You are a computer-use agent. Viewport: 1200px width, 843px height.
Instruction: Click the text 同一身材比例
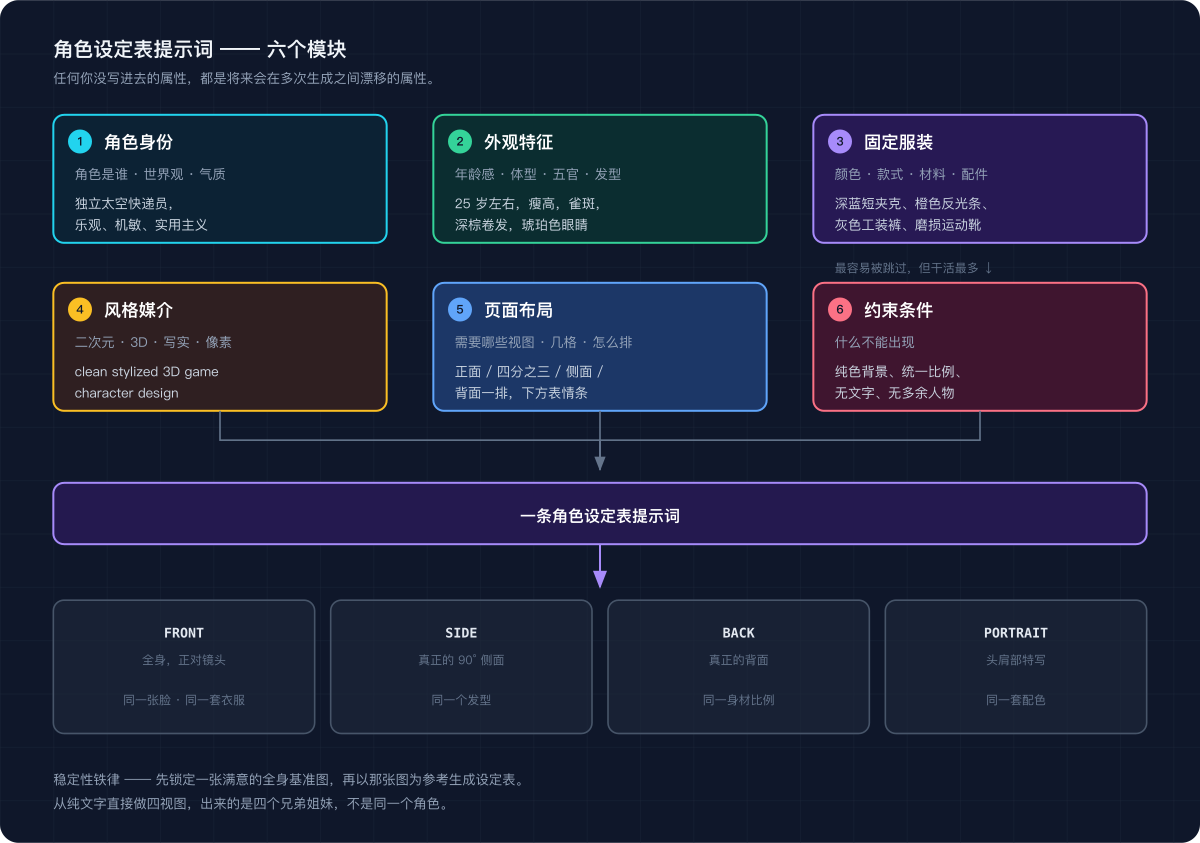(739, 700)
